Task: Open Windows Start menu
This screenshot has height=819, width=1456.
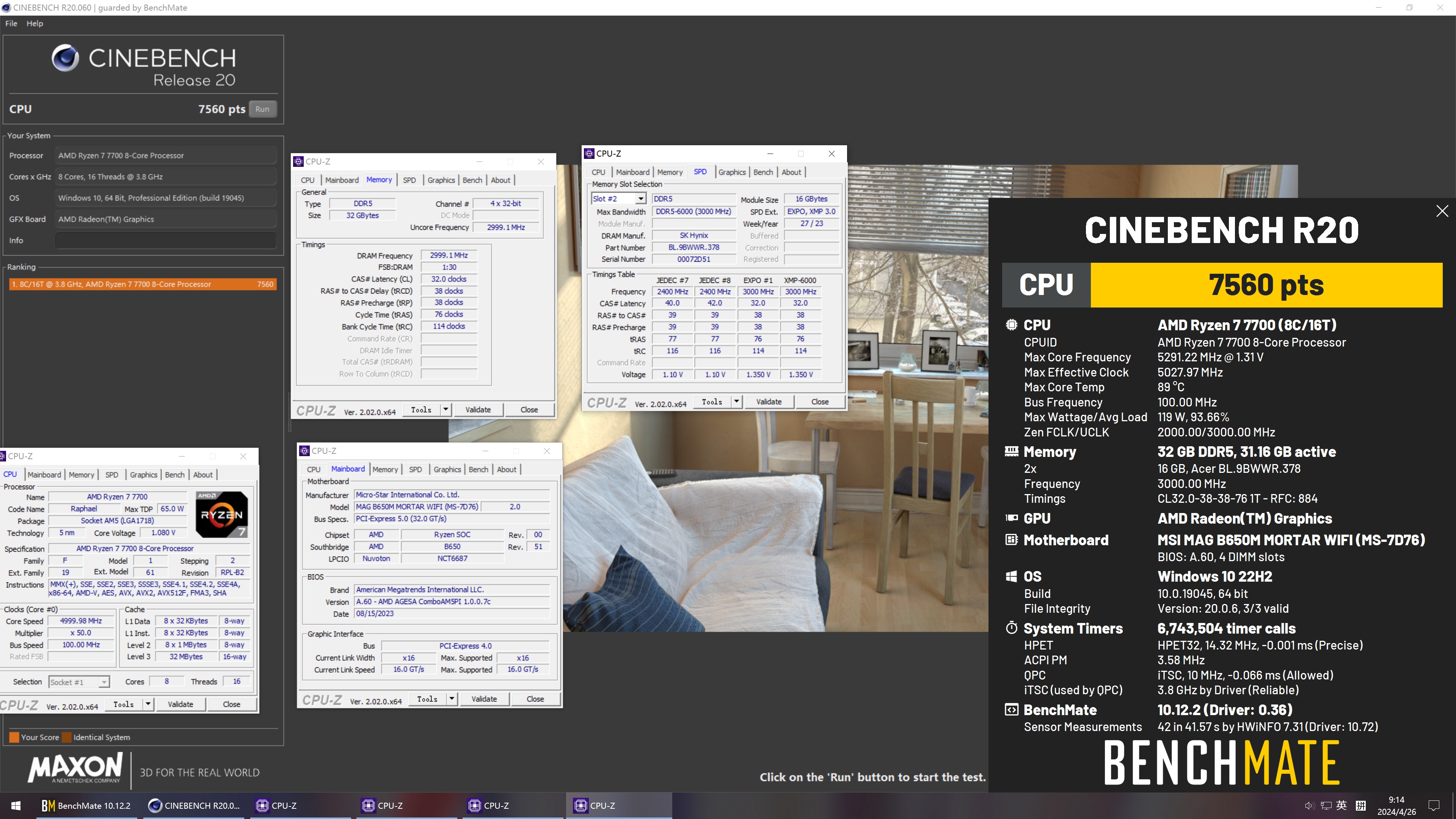Action: 16,805
